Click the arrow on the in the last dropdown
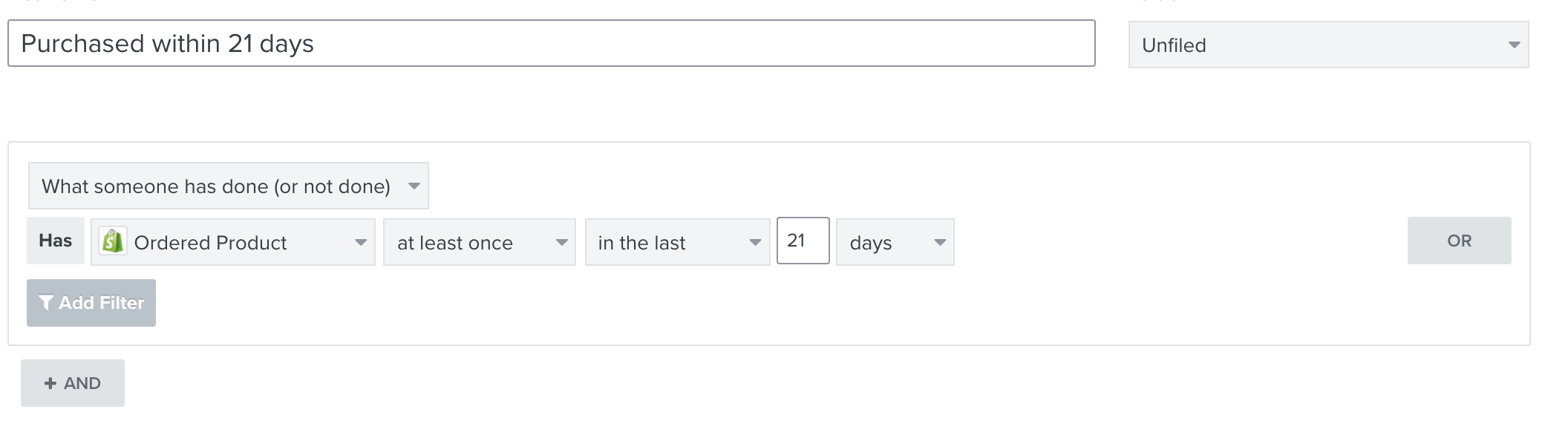The image size is (1568, 447). (755, 243)
